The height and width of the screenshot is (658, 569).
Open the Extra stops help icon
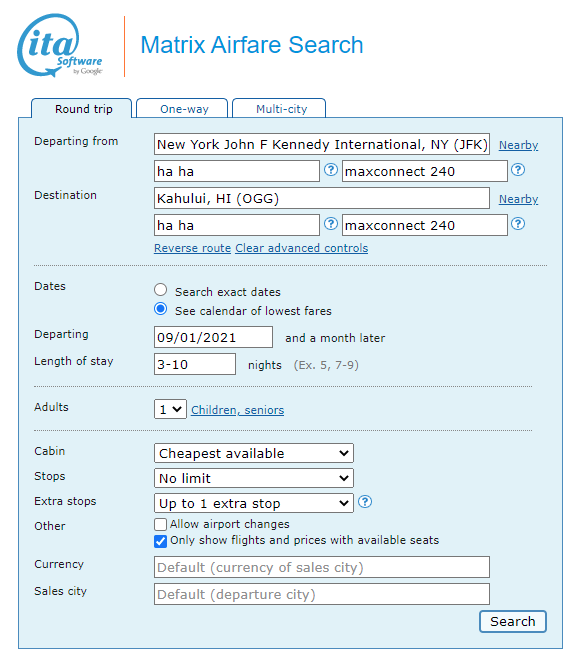[x=365, y=501]
